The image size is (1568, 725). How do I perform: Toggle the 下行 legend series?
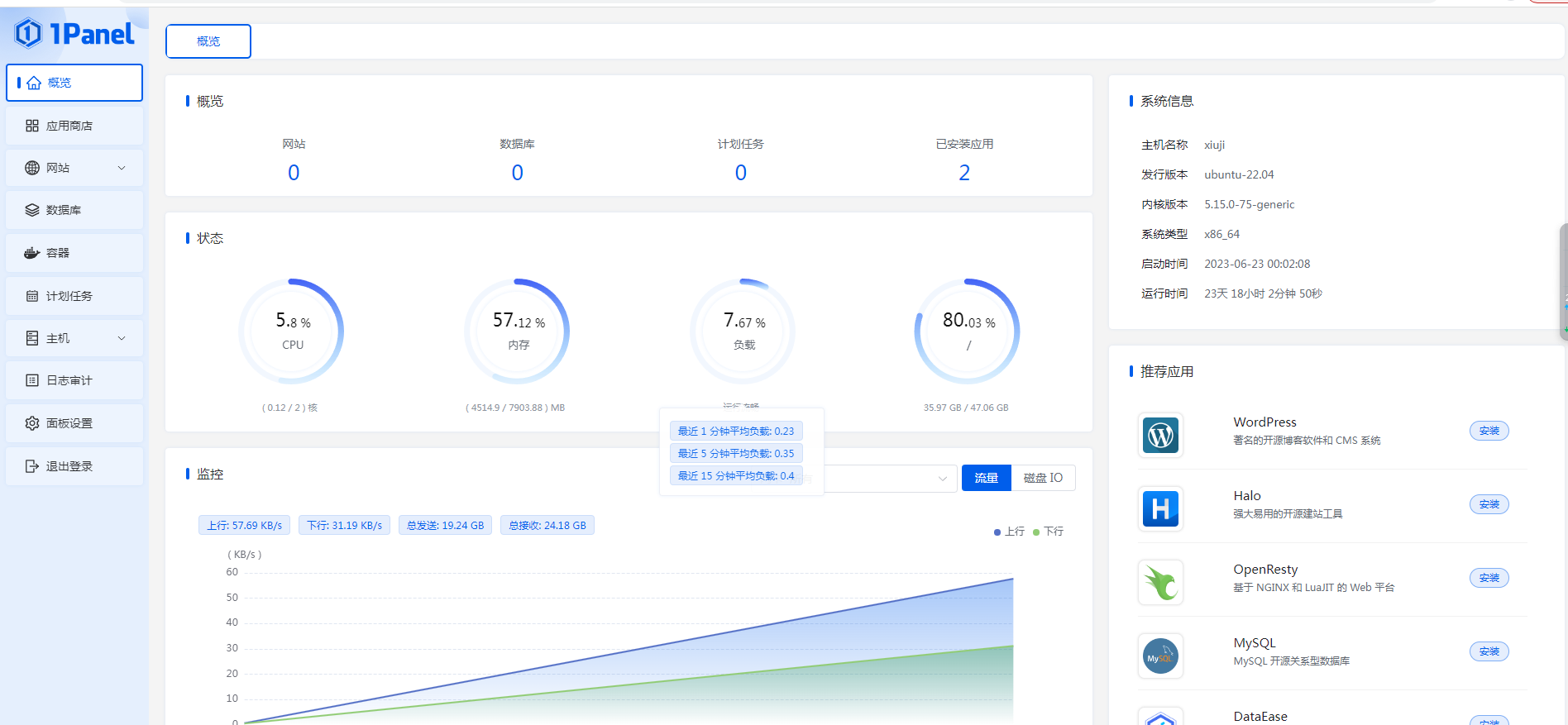click(x=1049, y=532)
